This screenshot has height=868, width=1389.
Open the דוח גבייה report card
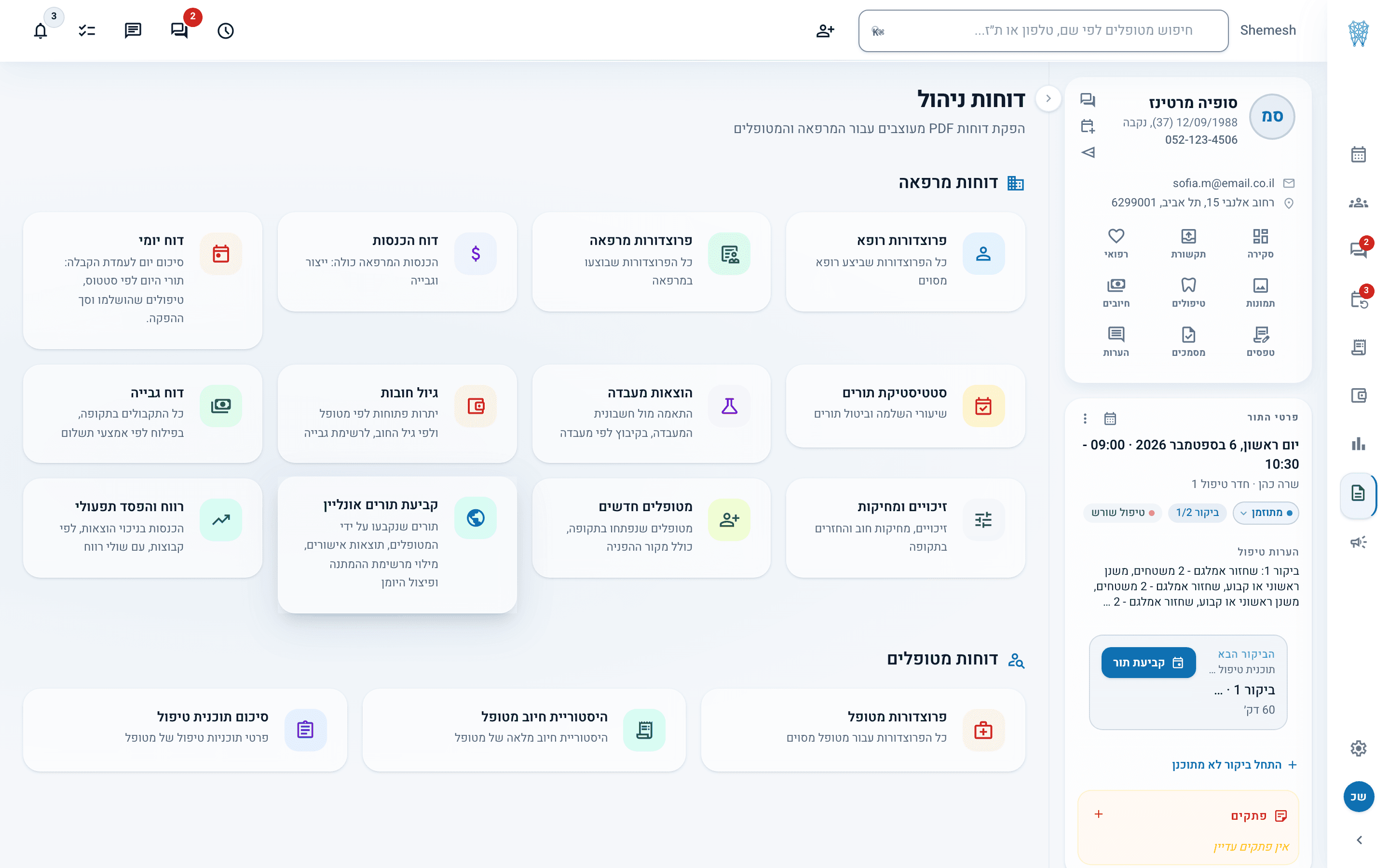142,413
